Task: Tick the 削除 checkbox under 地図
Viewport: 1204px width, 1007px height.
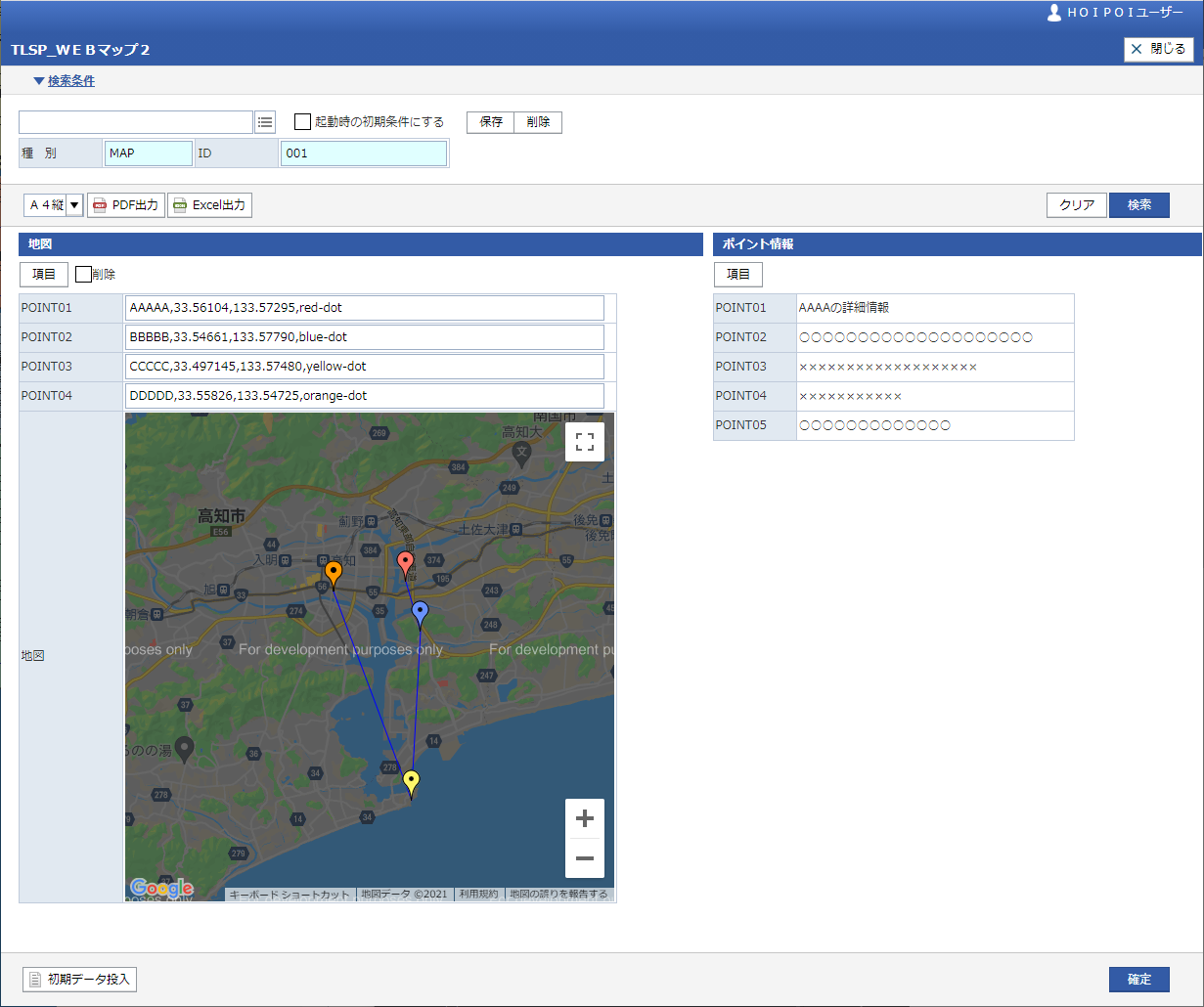Action: [x=83, y=275]
